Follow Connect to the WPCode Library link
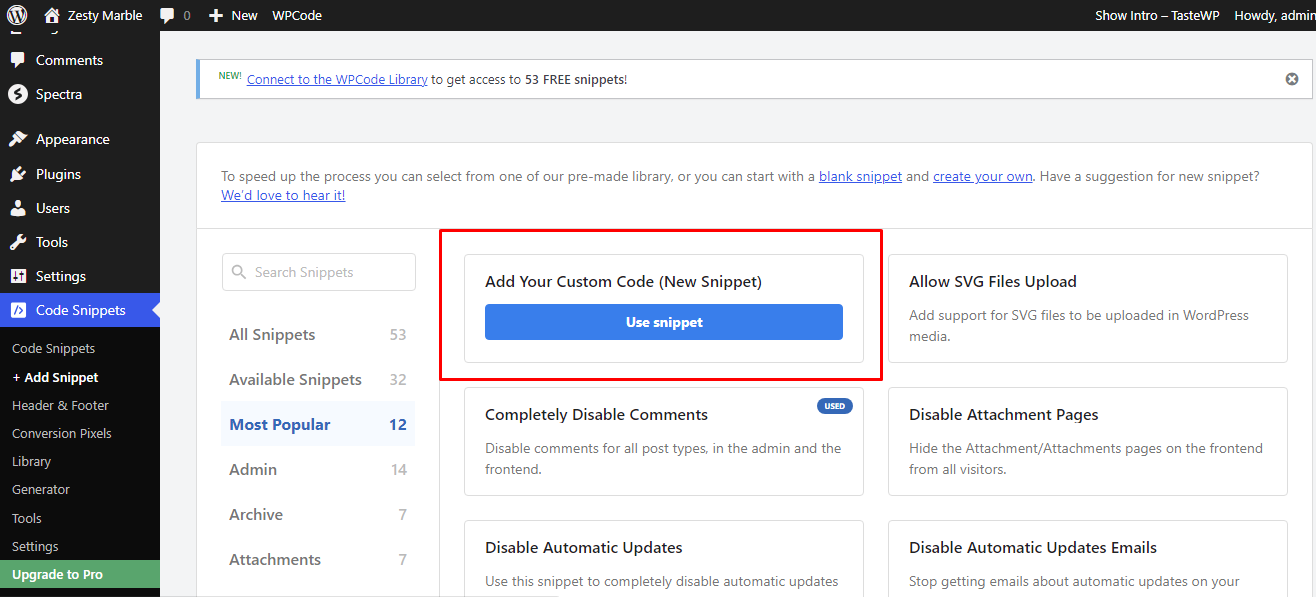Viewport: 1316px width, 597px height. pyautogui.click(x=337, y=79)
